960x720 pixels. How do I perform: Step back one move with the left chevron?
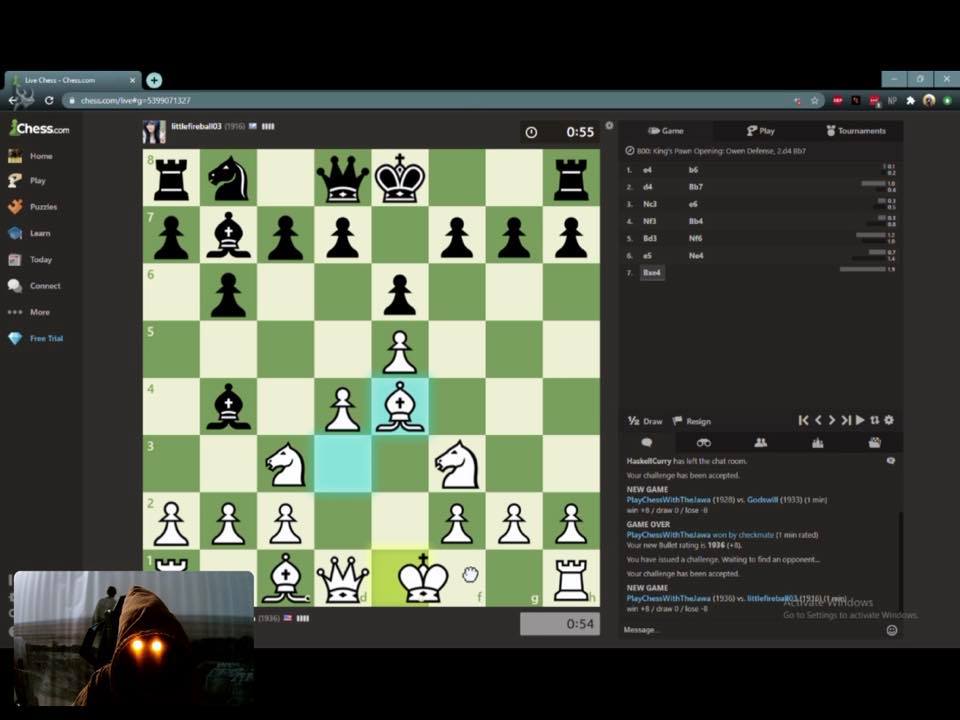(818, 421)
